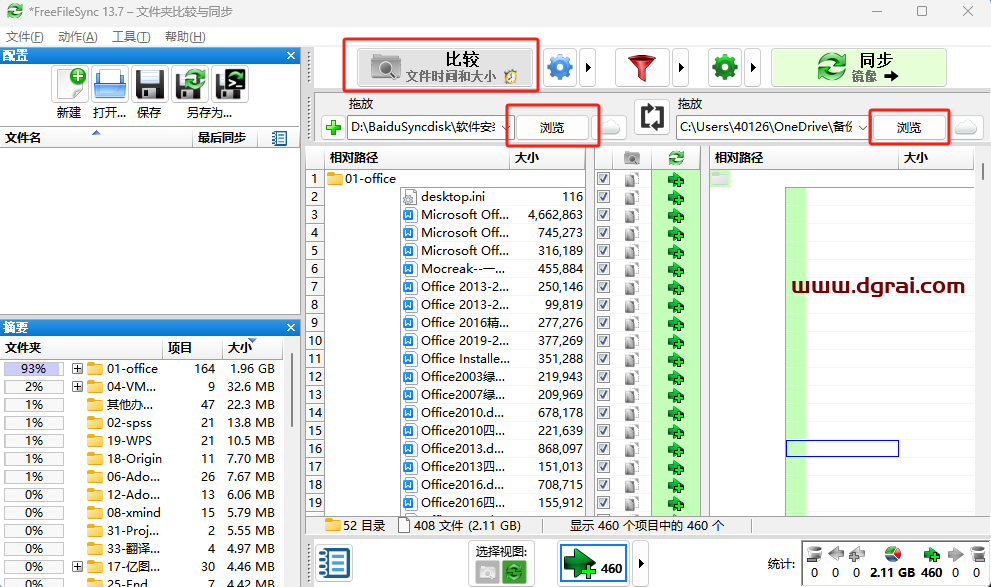Click the middle column category header icon
The image size is (991, 587).
631,158
